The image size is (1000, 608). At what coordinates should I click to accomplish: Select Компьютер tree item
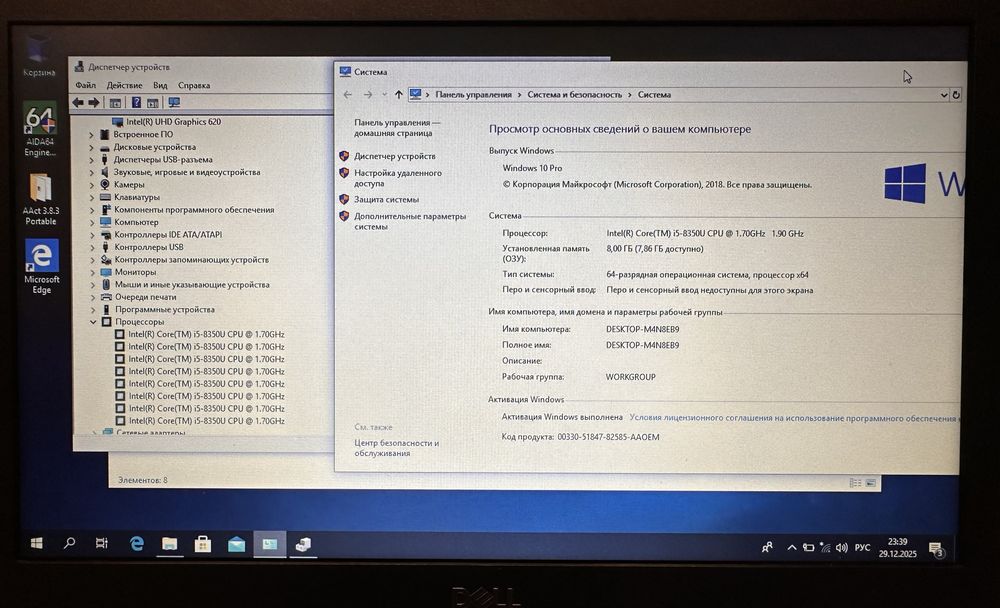tap(136, 223)
